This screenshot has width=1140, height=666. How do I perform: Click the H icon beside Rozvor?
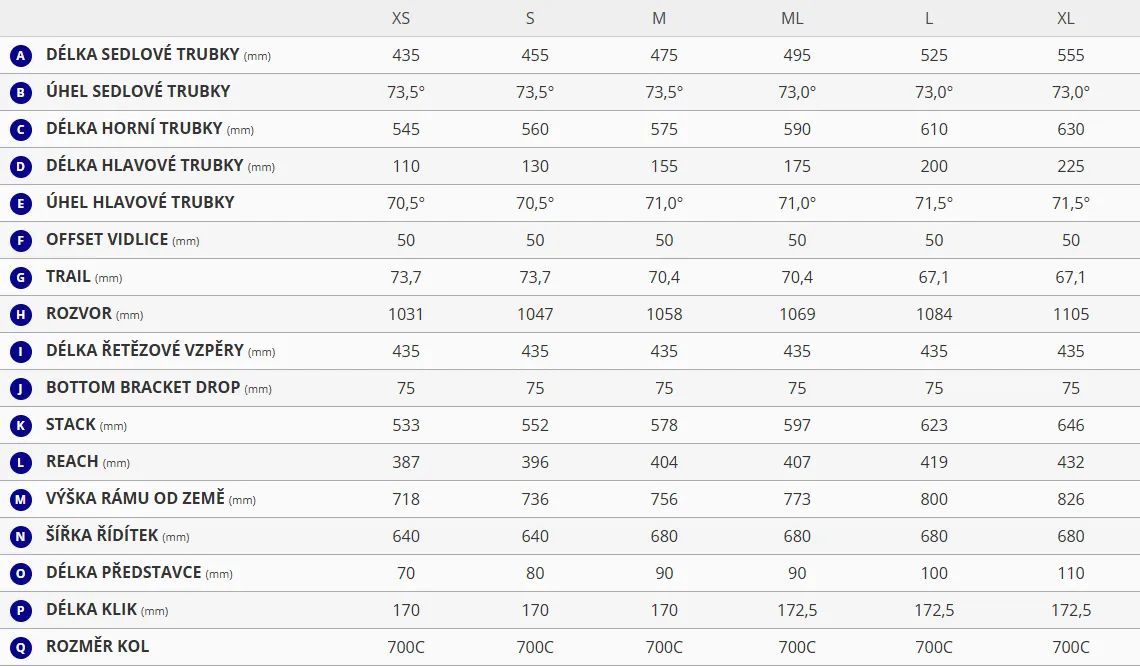pos(20,315)
